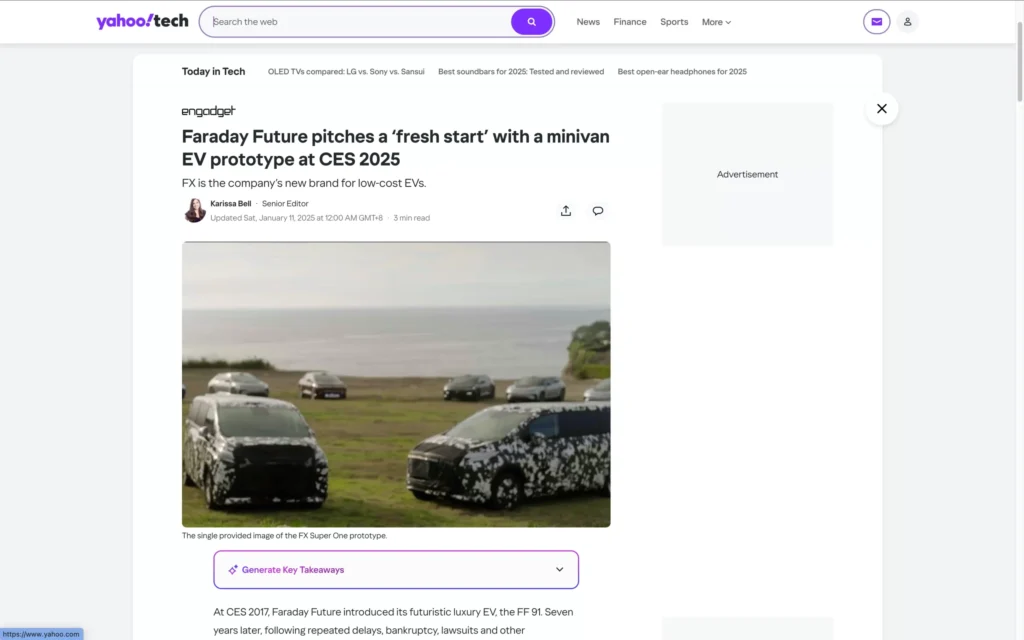Click author name Karissa Bell
Viewport: 1024px width, 640px height.
230,204
